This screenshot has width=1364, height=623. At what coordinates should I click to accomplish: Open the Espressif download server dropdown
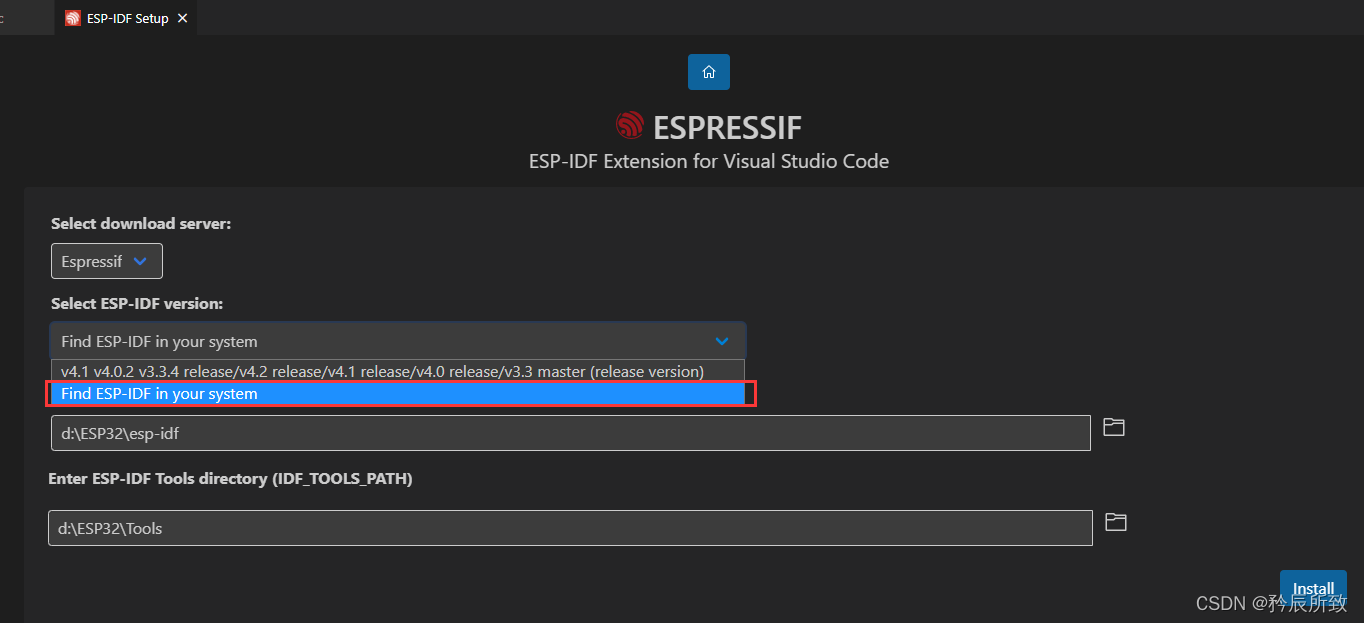(107, 261)
